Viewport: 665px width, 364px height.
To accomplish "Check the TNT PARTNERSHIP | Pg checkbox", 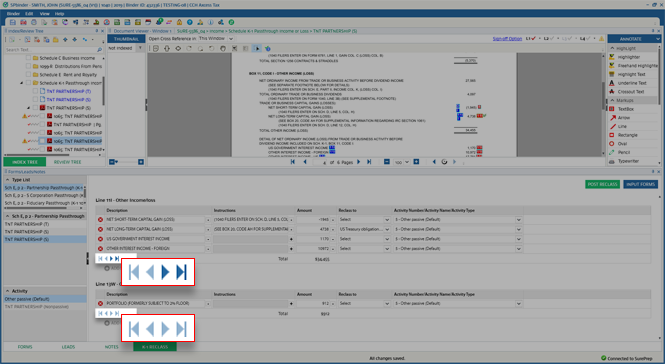I will [x=42, y=124].
